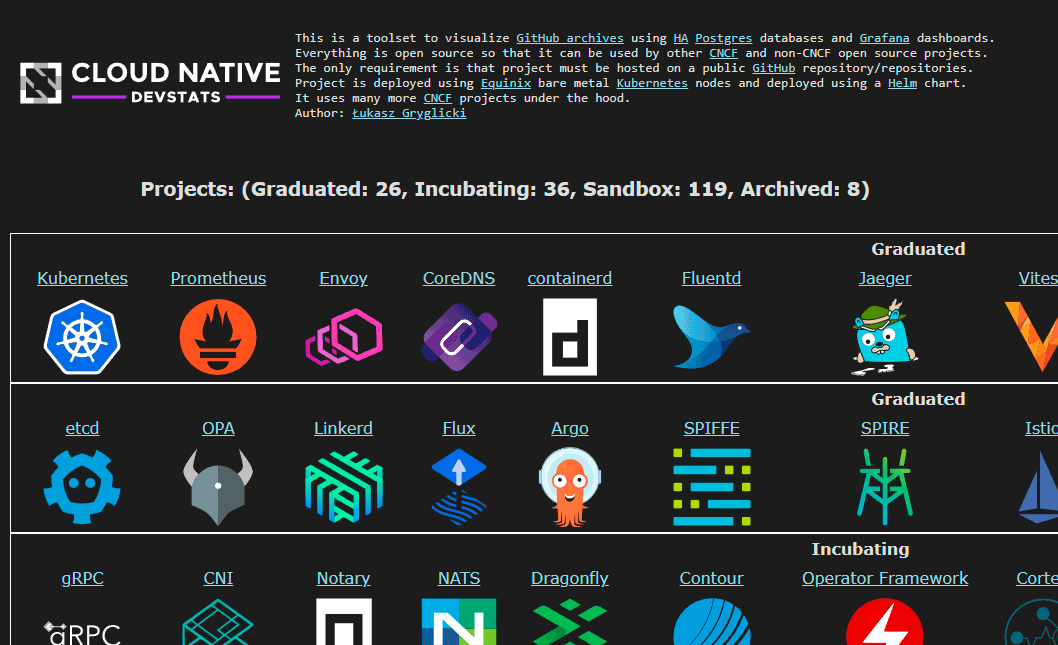Viewport: 1058px width, 645px height.
Task: Follow the gRPC text link
Action: click(x=82, y=578)
